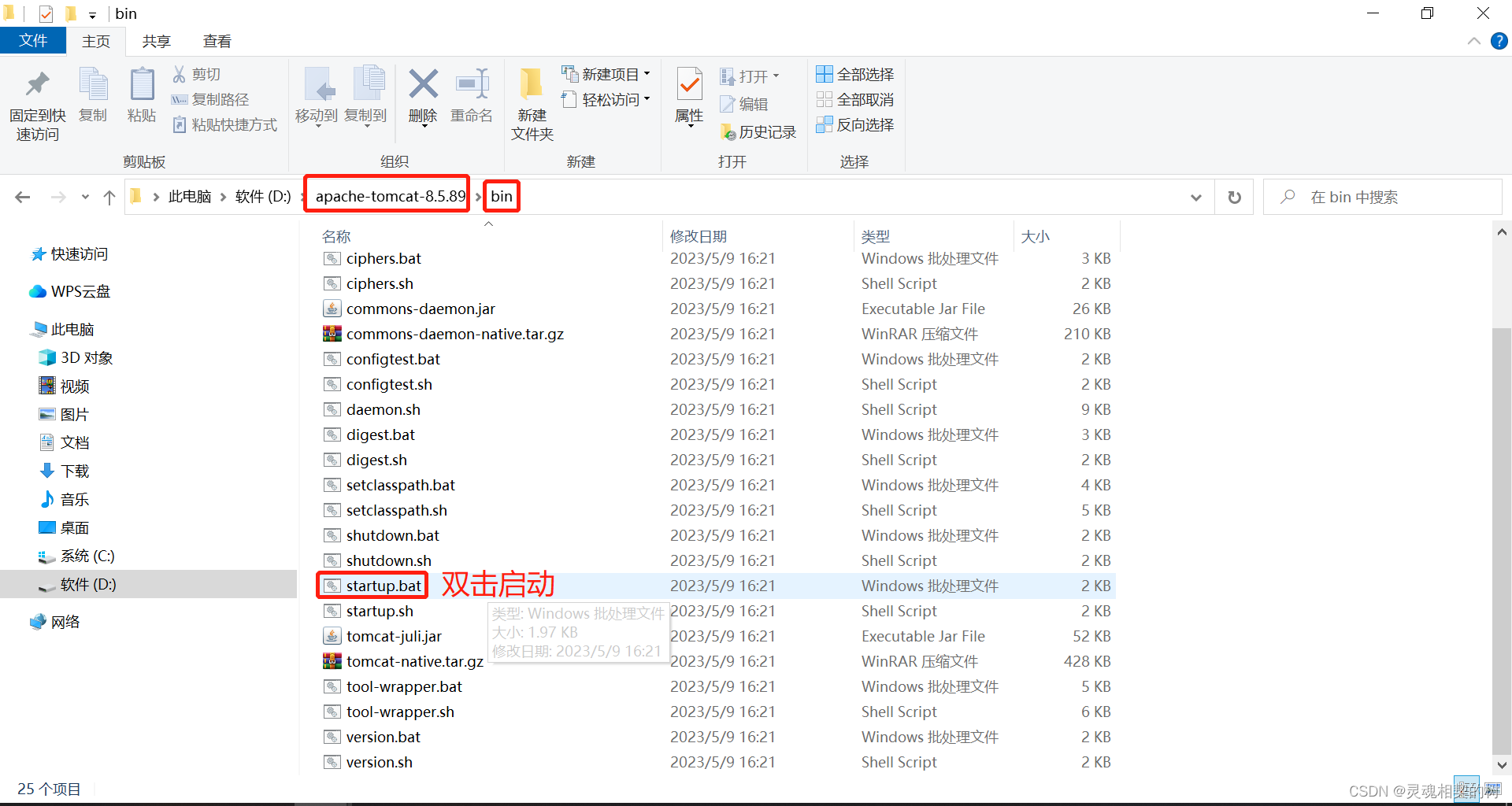Click the properties checkbox in title bar
The width and height of the screenshot is (1512, 806).
tap(46, 13)
